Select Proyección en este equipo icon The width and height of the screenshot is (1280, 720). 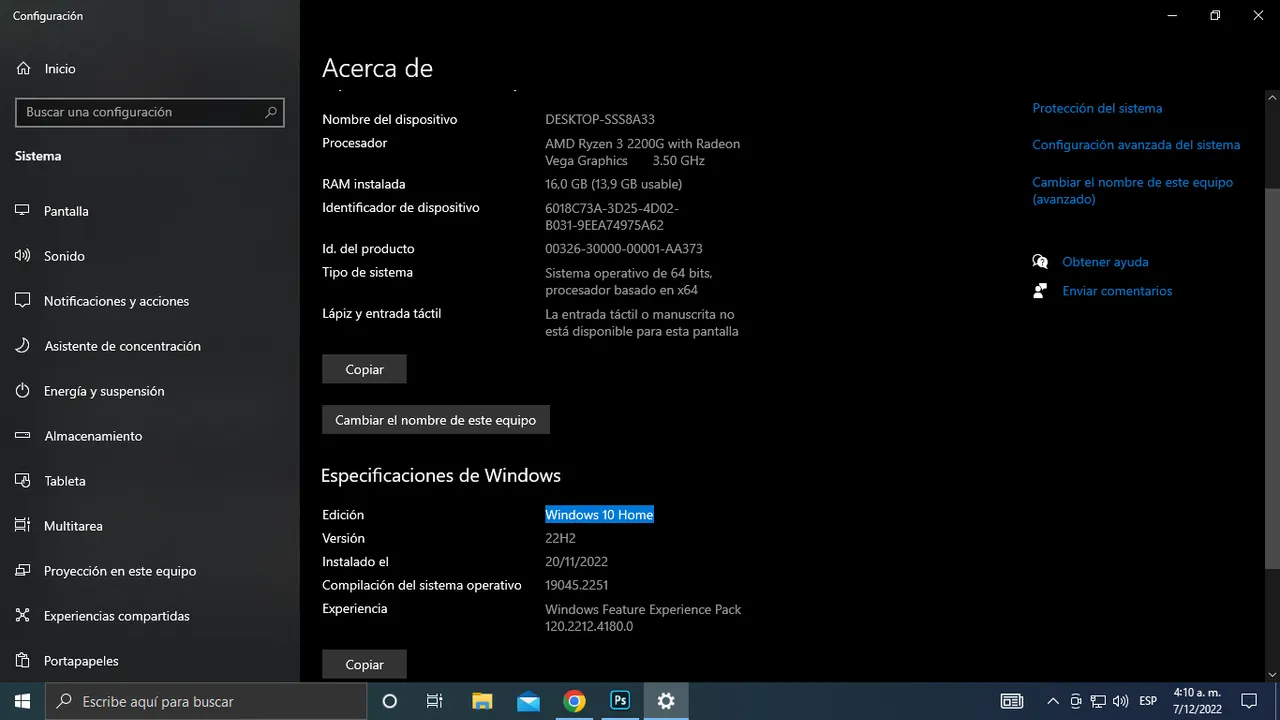[22, 571]
